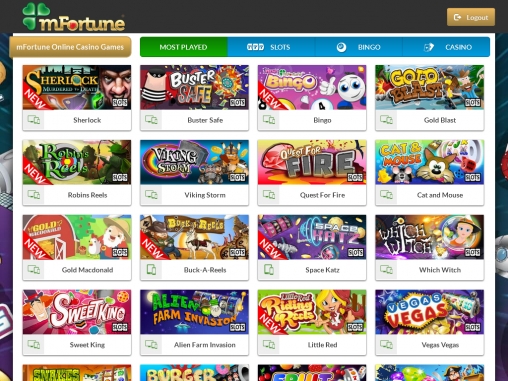Click the device icon beside Quest For Fire
The image size is (508, 381).
[269, 195]
